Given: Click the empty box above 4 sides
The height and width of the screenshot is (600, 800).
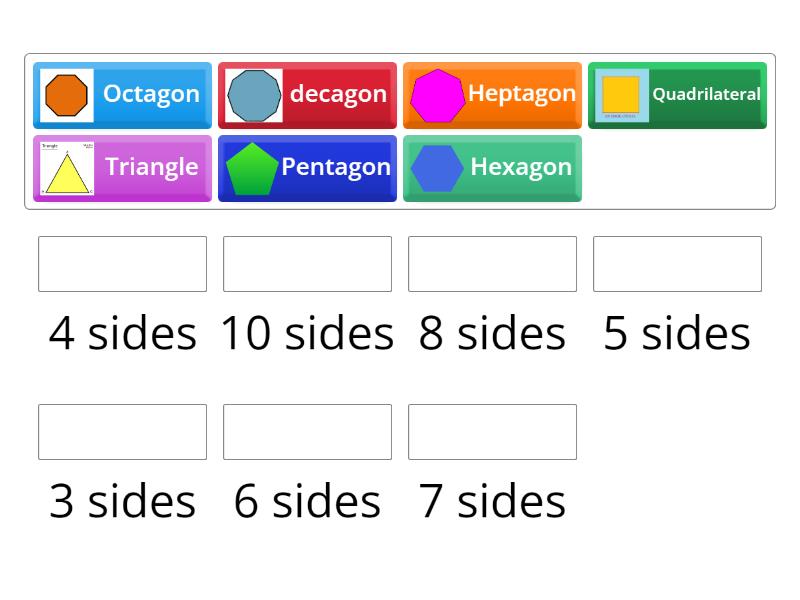Looking at the screenshot, I should (x=122, y=264).
